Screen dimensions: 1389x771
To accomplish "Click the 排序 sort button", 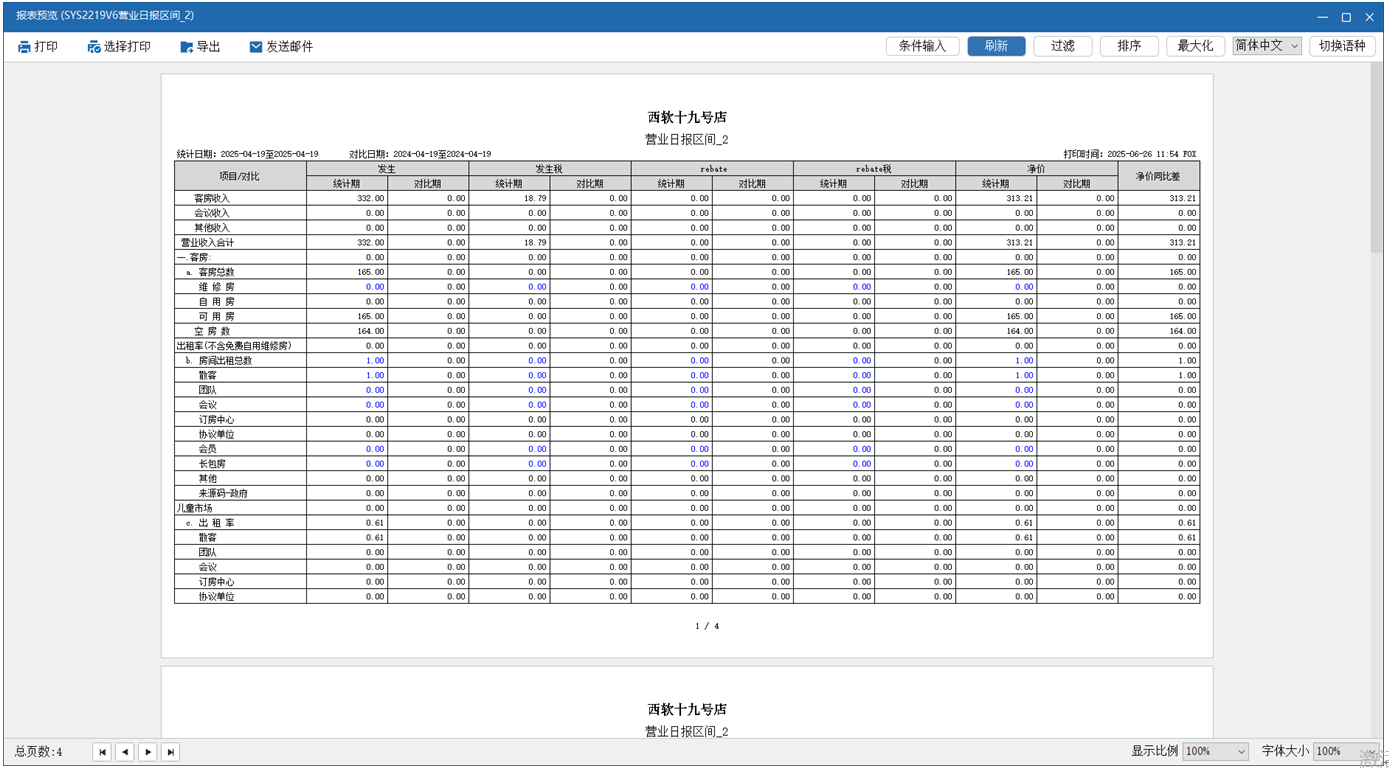I will tap(1129, 46).
